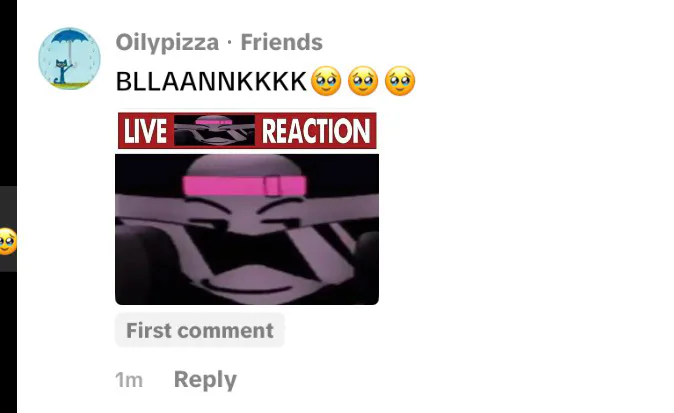The height and width of the screenshot is (413, 674).
Task: Click the small face thumbnail inside the banner
Action: point(214,131)
